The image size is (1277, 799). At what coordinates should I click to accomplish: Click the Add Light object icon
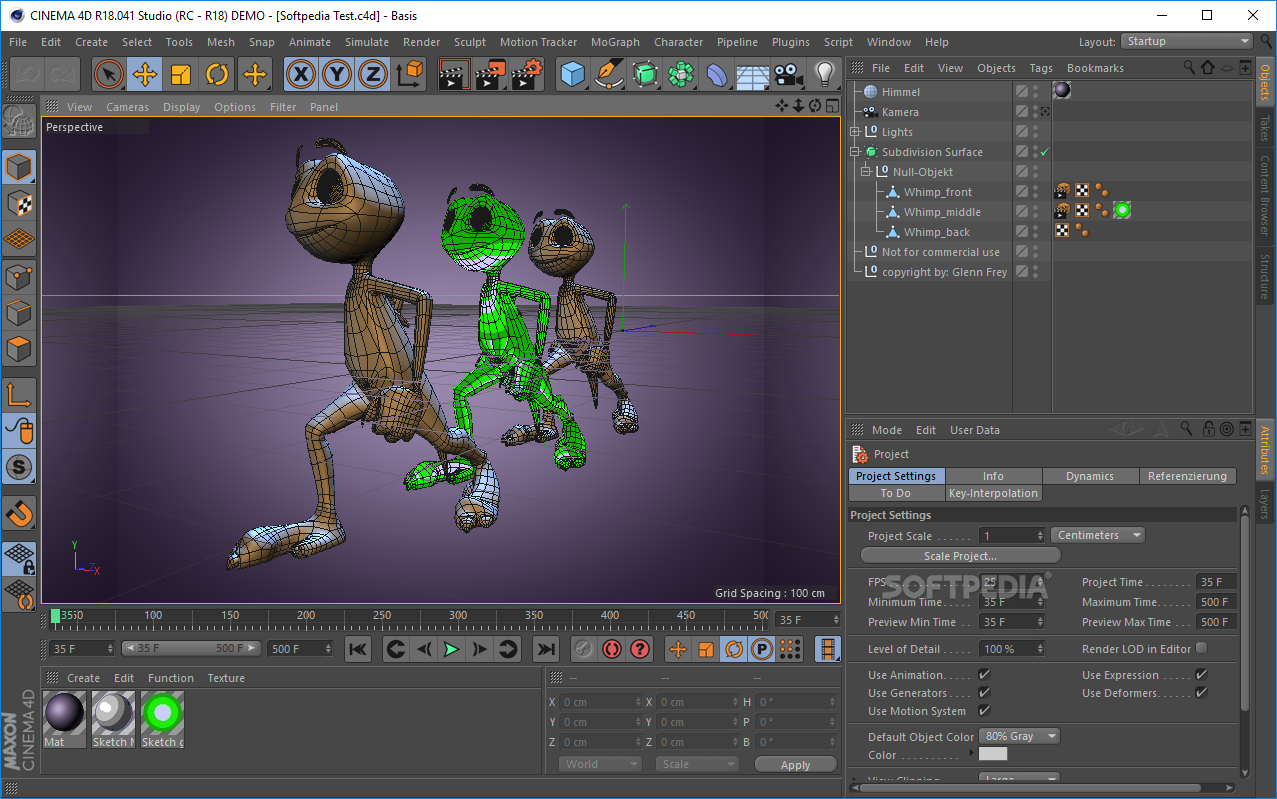coord(824,74)
